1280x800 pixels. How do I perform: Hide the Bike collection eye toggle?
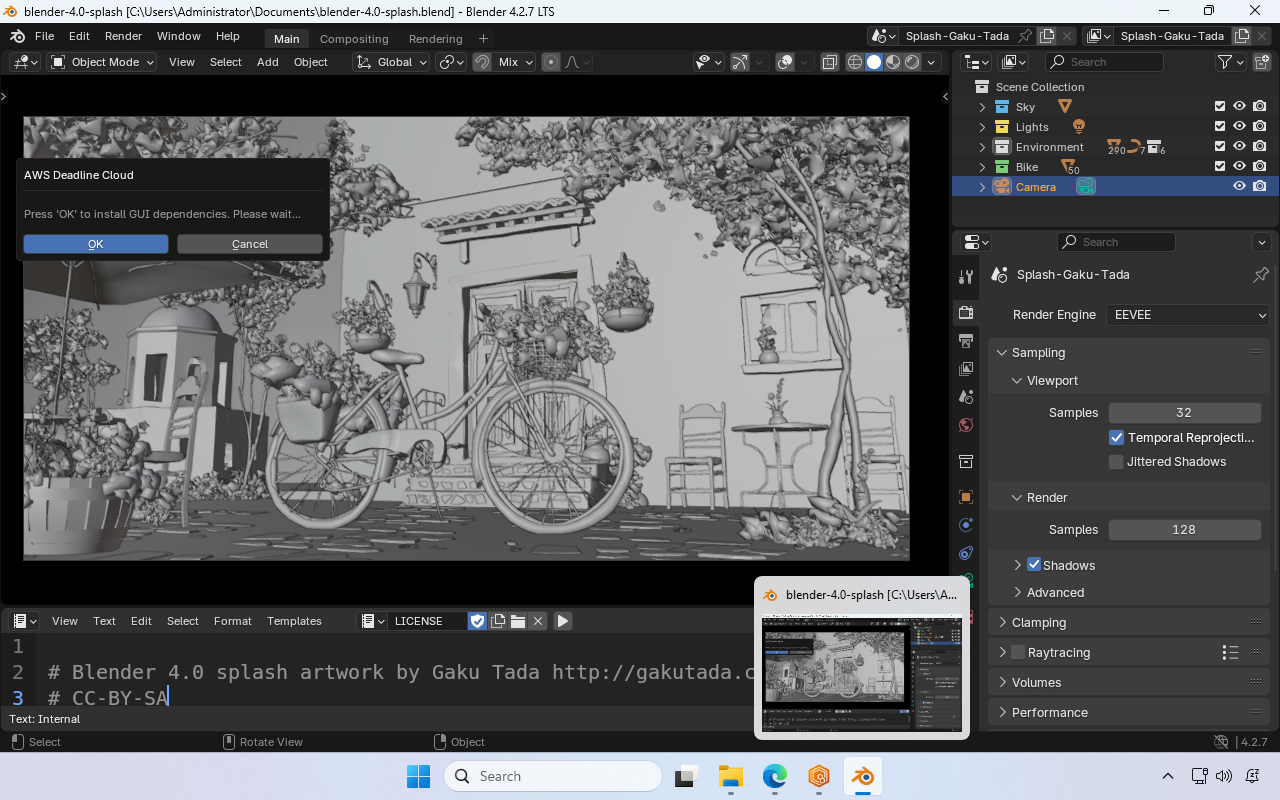(1239, 166)
